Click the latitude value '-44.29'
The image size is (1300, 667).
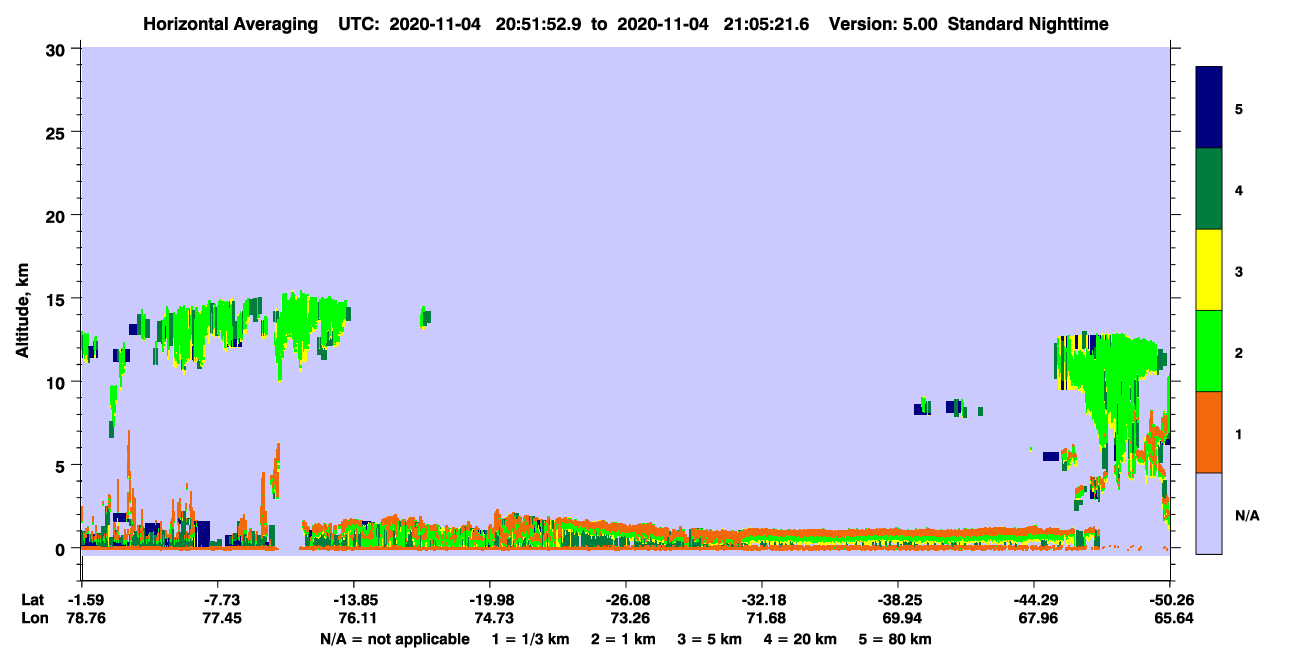tap(1034, 600)
